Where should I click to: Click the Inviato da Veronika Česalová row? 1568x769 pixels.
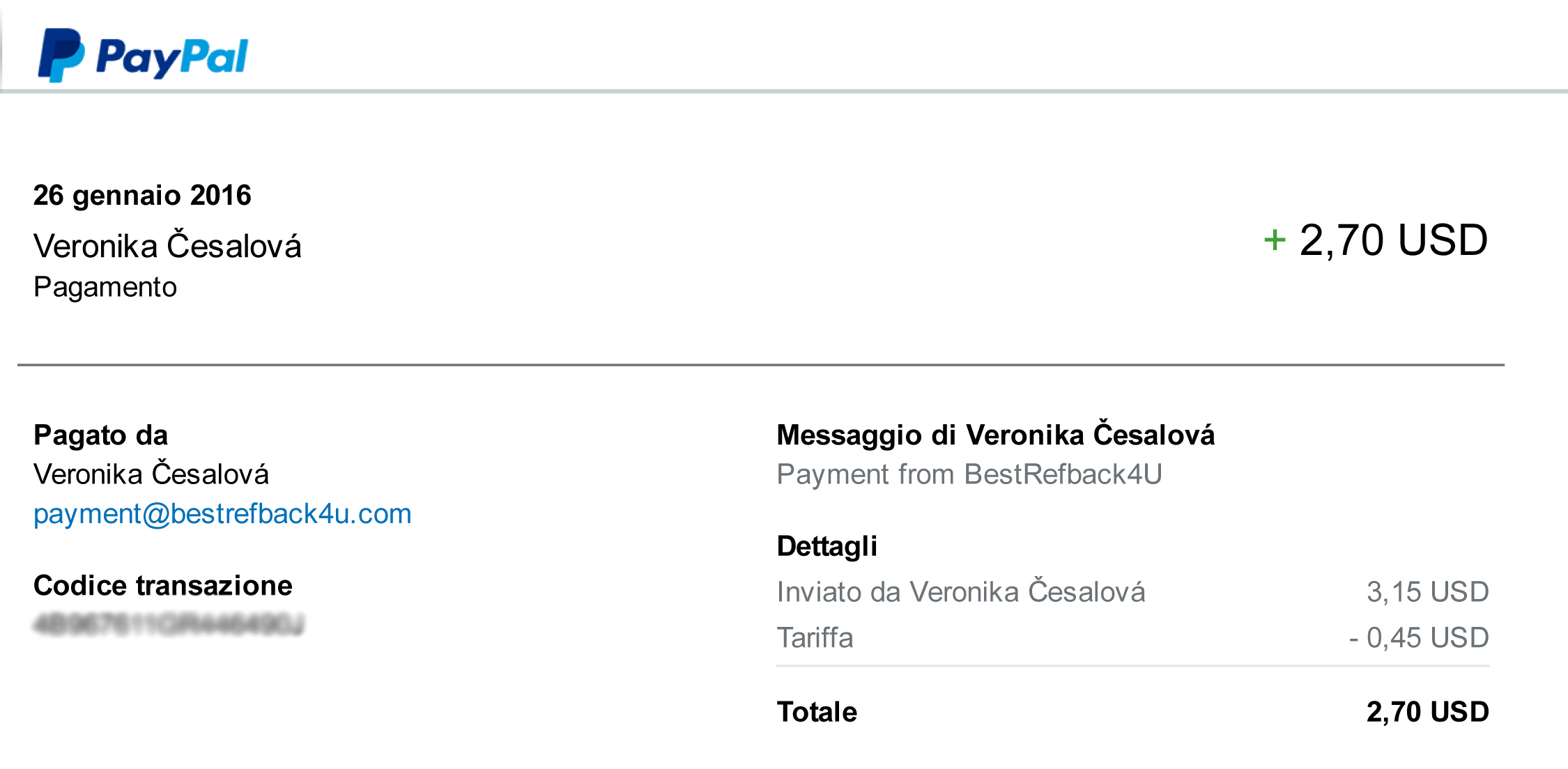[1133, 592]
